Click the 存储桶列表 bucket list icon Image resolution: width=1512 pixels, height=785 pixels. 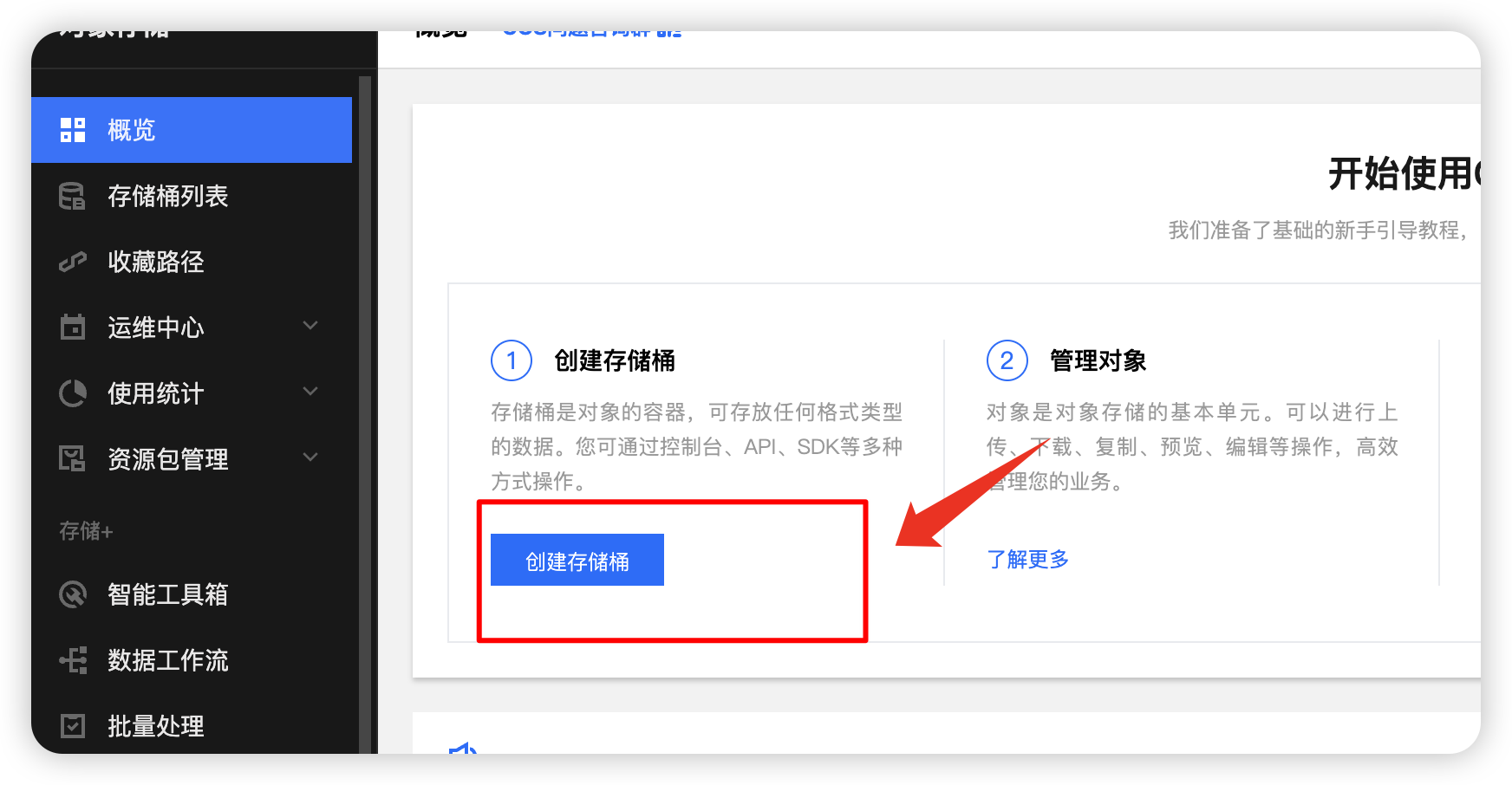tap(73, 196)
